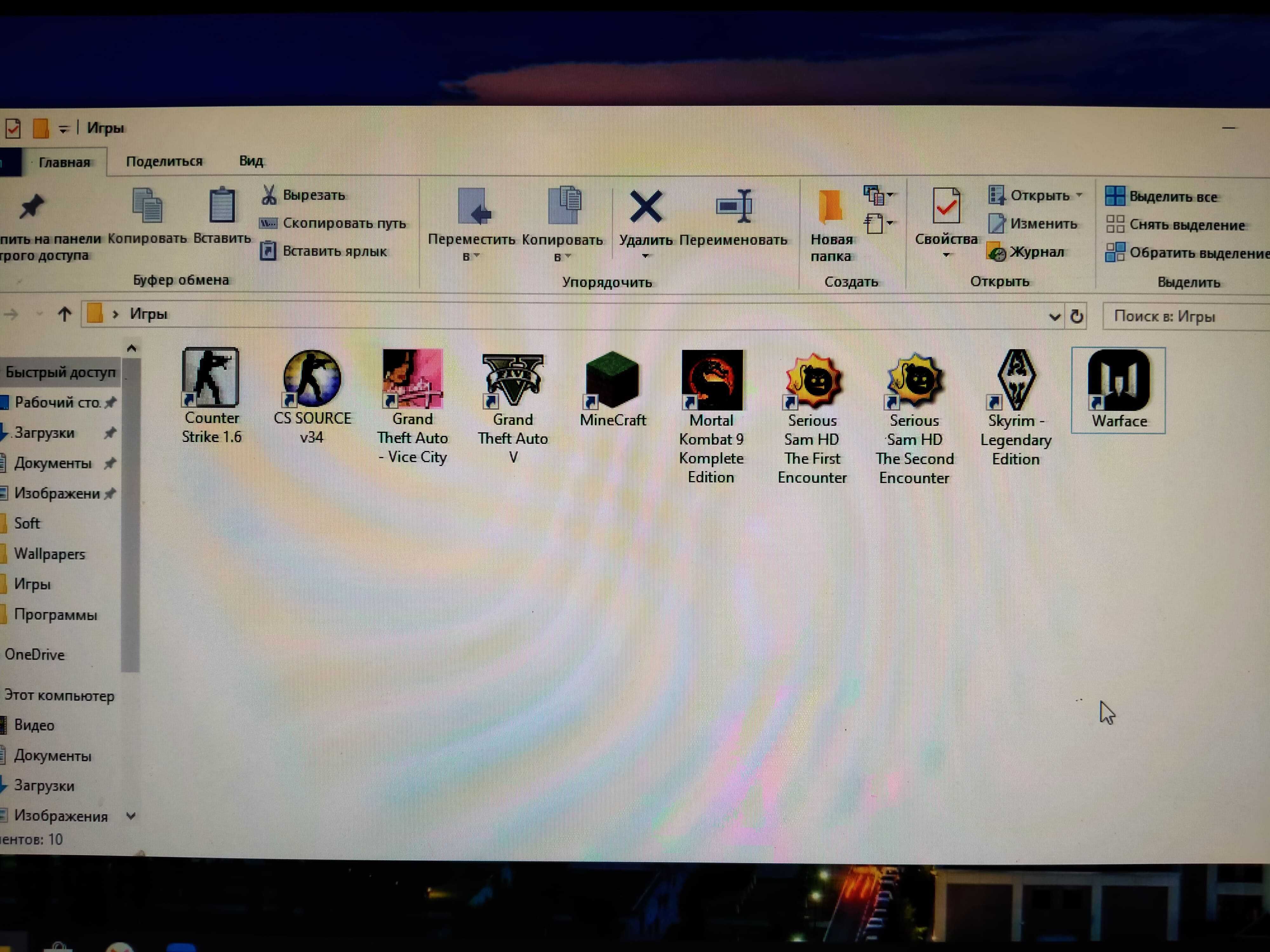The height and width of the screenshot is (952, 1270).
Task: Select the Grand Theft Auto V shortcut
Action: point(513,407)
